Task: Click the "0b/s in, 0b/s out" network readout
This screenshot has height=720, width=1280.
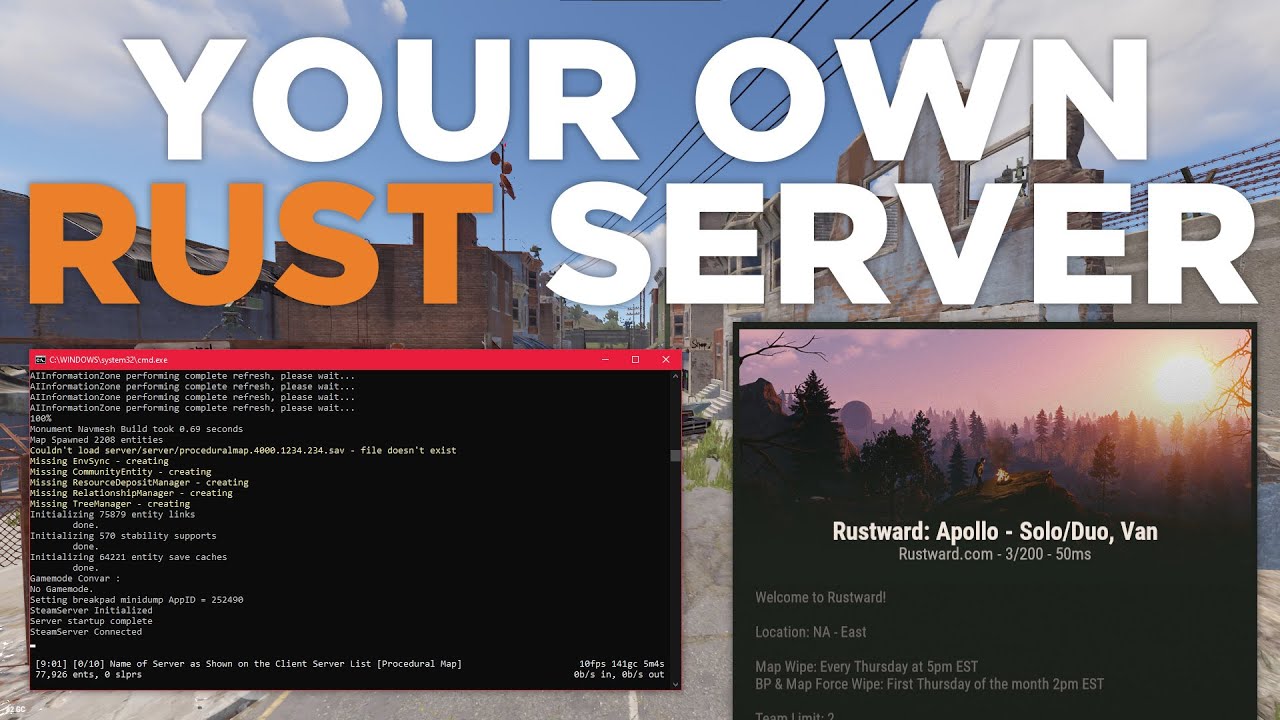Action: 619,675
